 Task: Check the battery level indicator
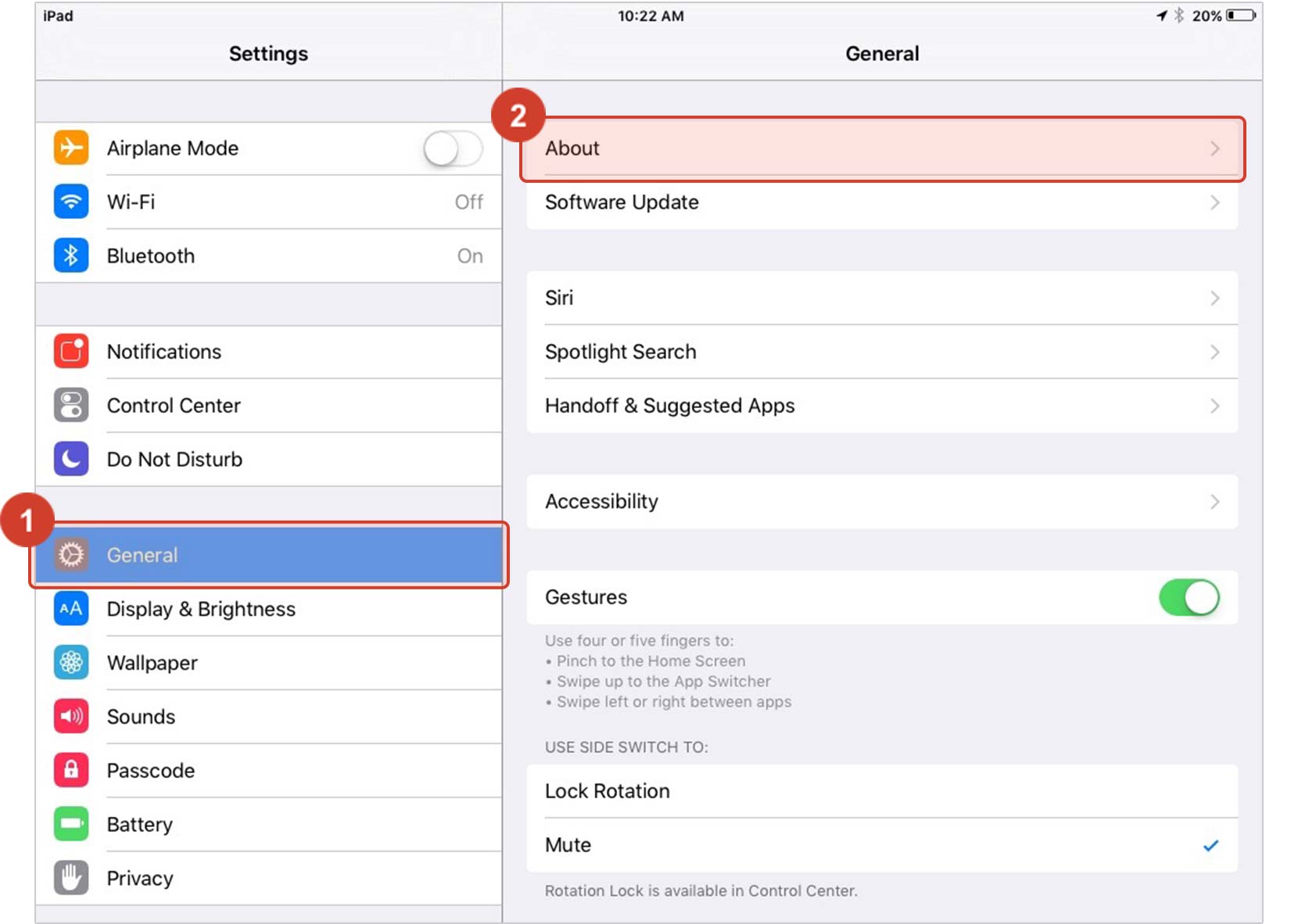(1242, 15)
